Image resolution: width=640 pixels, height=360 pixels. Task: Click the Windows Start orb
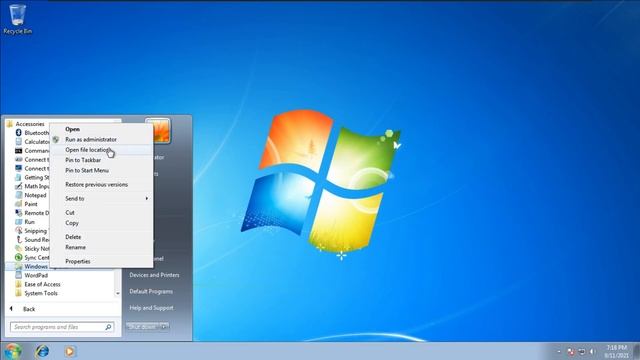pyautogui.click(x=13, y=351)
